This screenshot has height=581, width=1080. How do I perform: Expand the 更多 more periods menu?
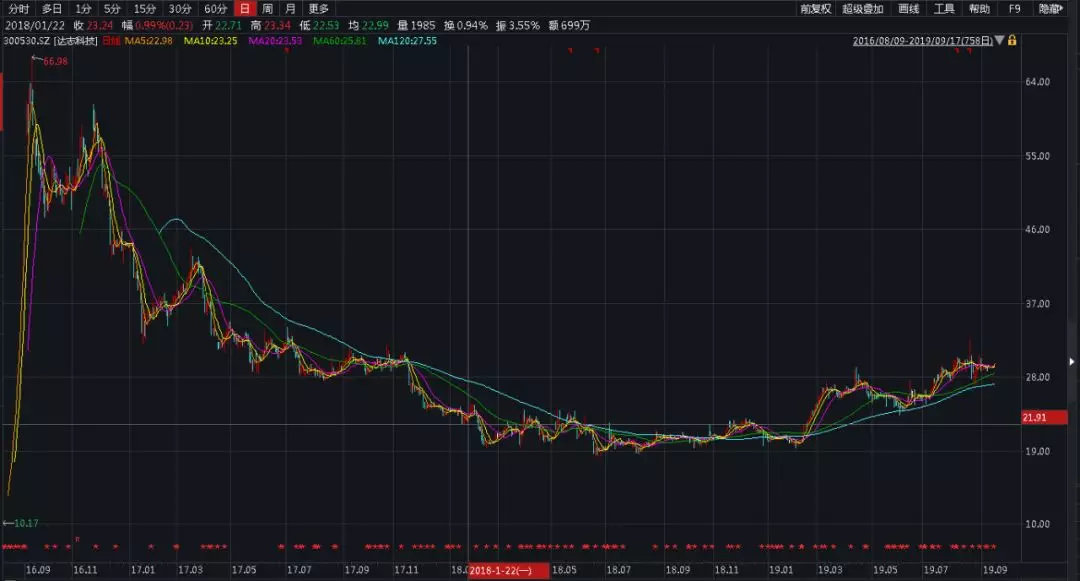coord(318,9)
